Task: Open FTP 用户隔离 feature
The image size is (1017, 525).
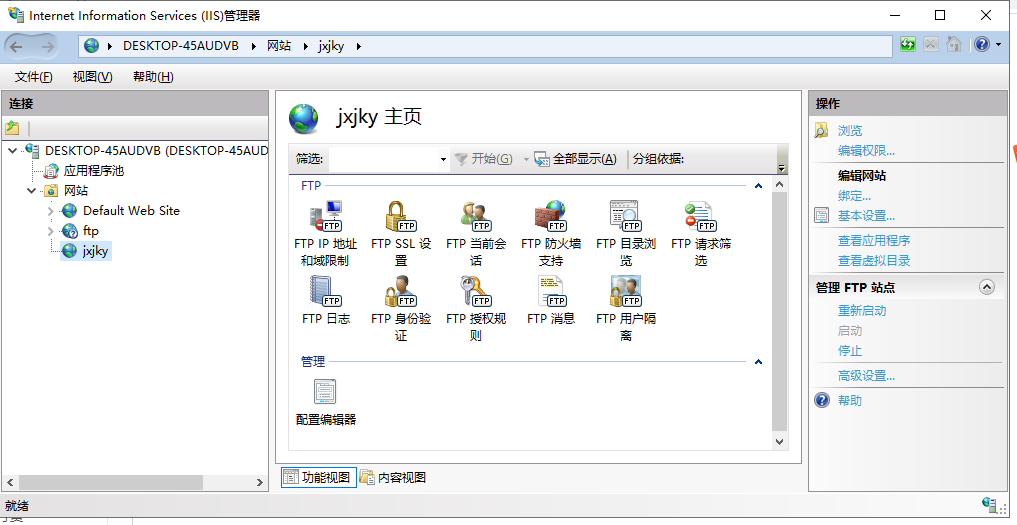Action: coord(626,308)
